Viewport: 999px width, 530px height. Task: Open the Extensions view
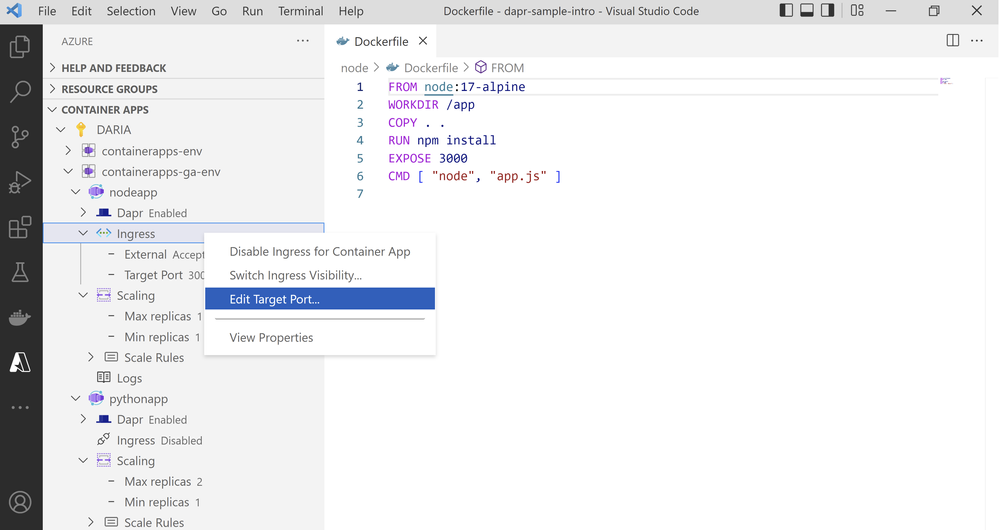click(x=20, y=227)
